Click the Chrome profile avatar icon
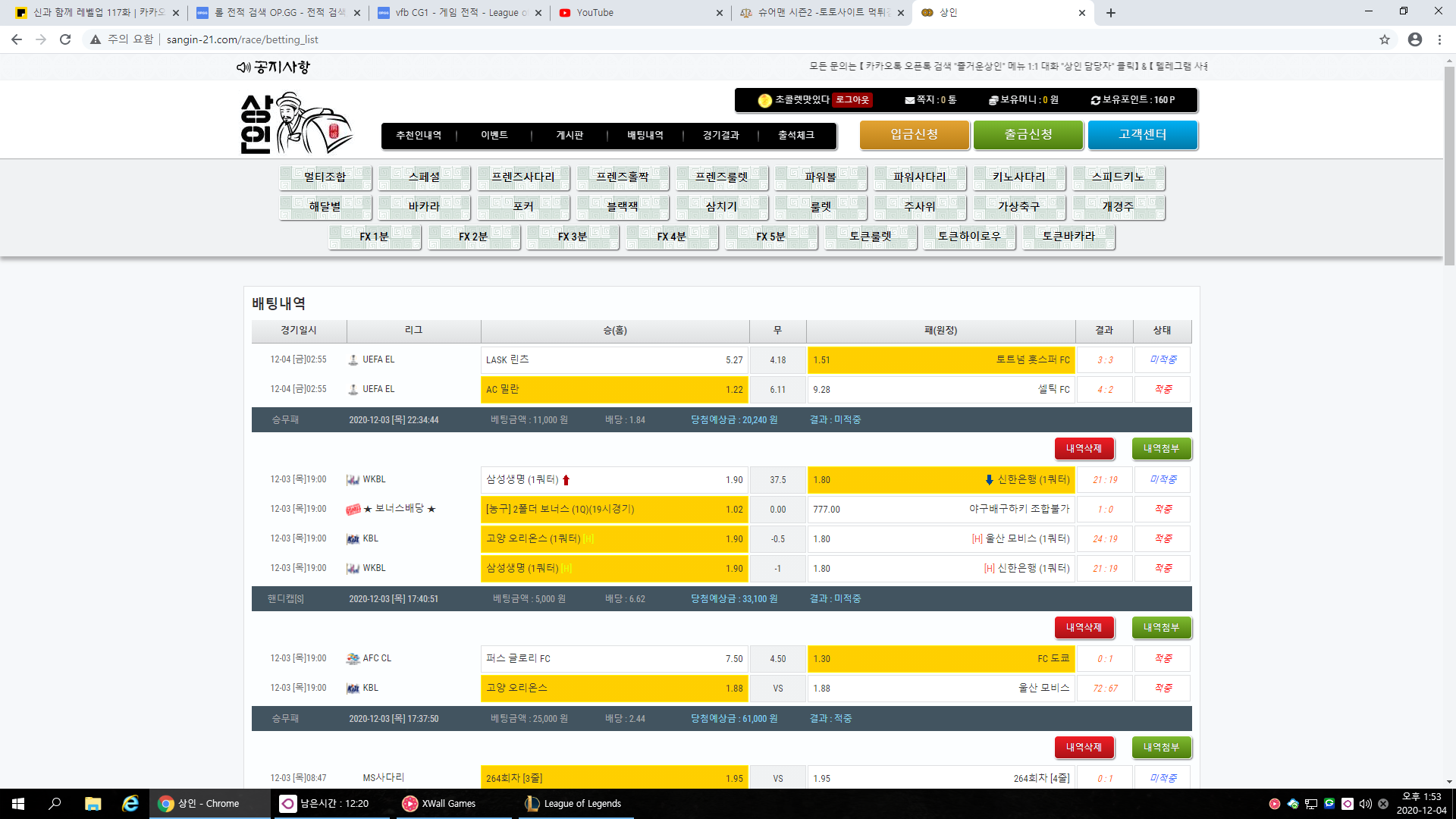Image resolution: width=1456 pixels, height=819 pixels. (1414, 39)
